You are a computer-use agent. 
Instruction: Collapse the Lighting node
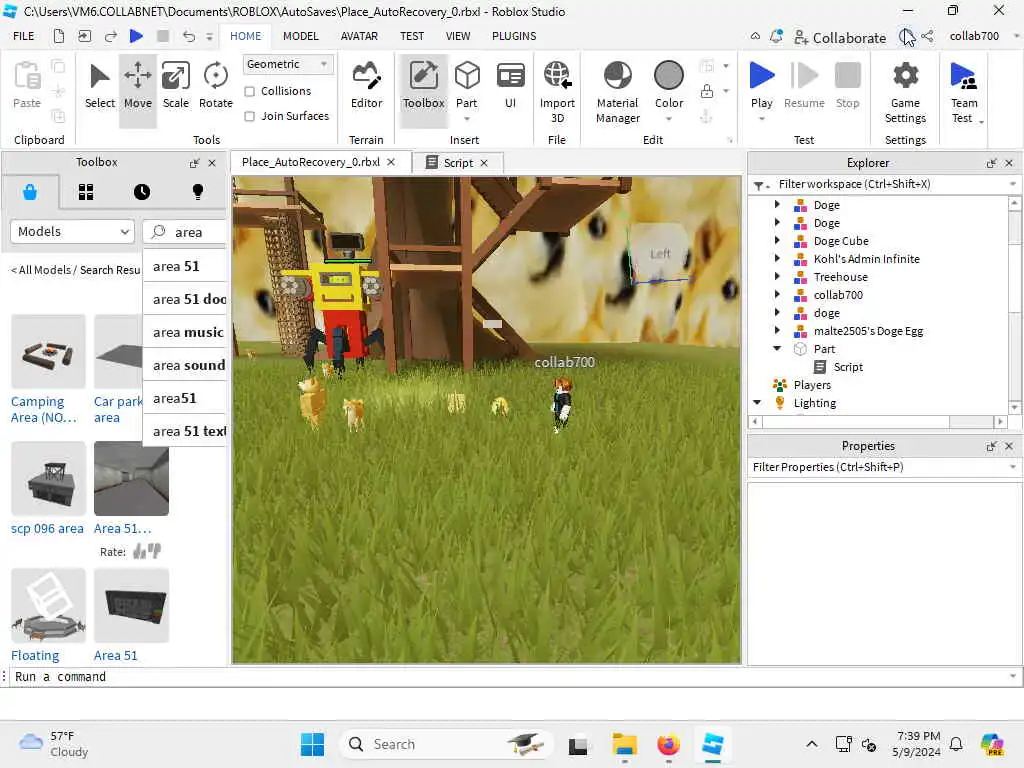pos(757,403)
